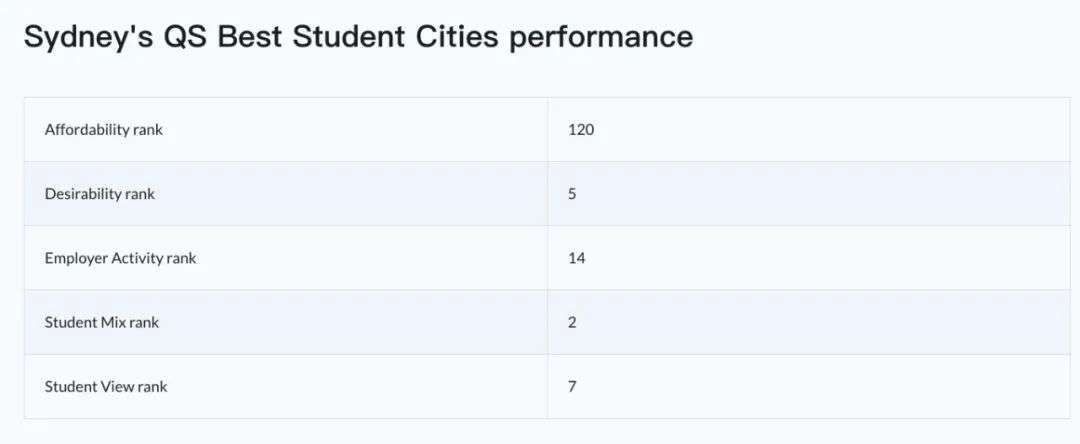Click the Desirability rank value 5
The width and height of the screenshot is (1080, 444).
coord(572,194)
